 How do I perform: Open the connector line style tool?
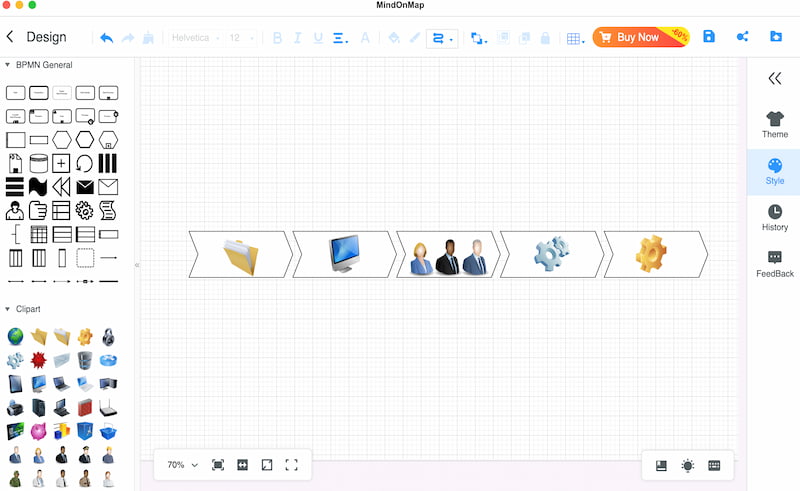[442, 38]
